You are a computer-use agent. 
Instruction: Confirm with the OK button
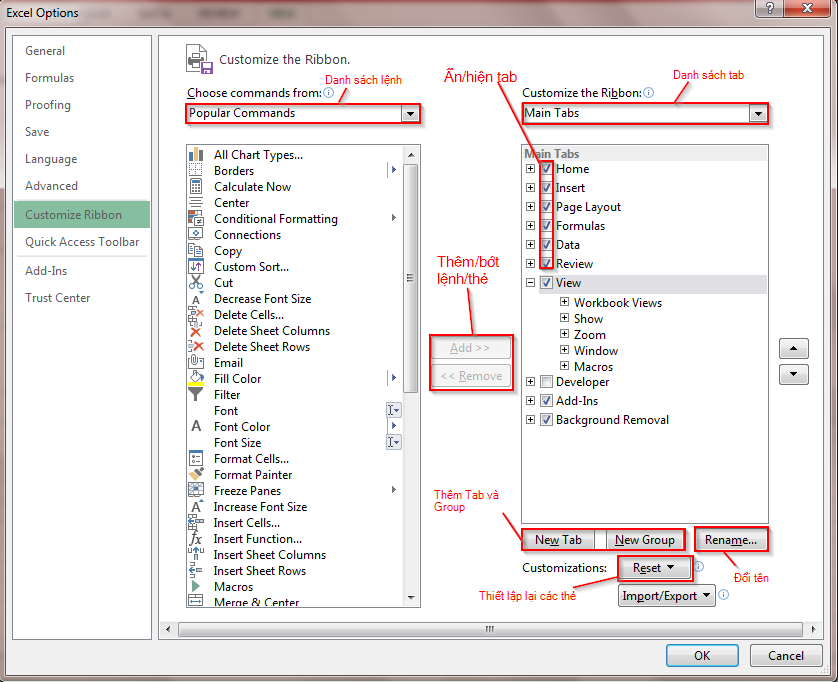point(702,655)
